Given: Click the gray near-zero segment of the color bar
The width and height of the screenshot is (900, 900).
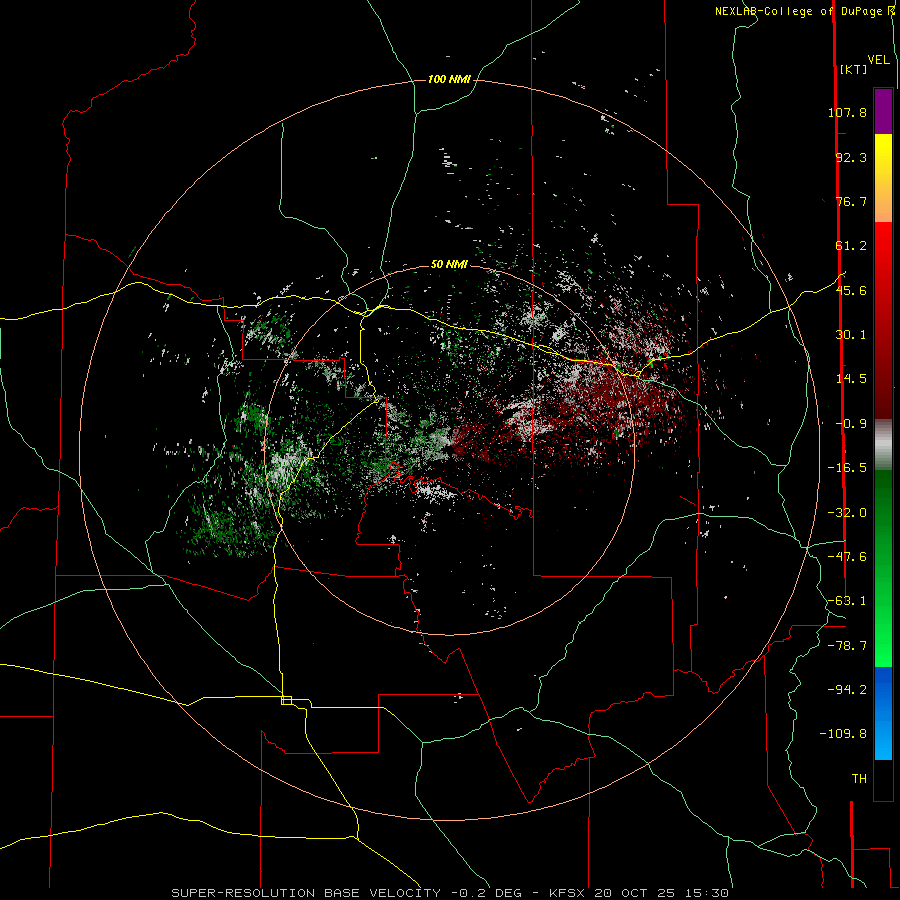Looking at the screenshot, I should tap(883, 444).
